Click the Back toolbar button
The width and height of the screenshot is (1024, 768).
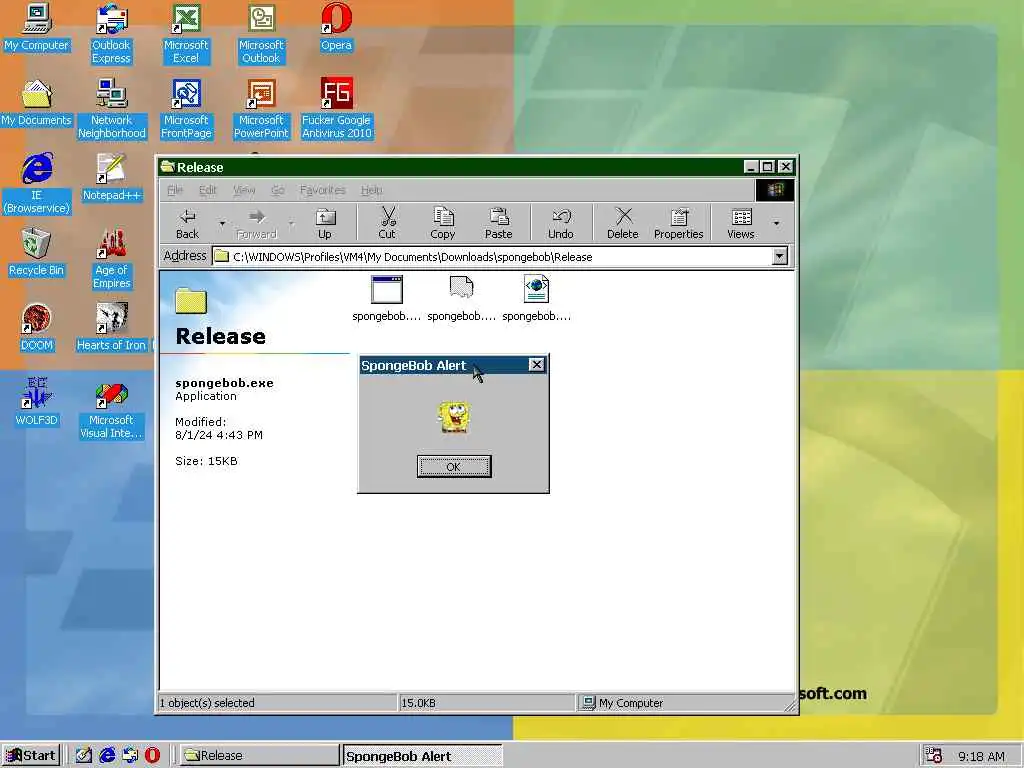click(187, 223)
